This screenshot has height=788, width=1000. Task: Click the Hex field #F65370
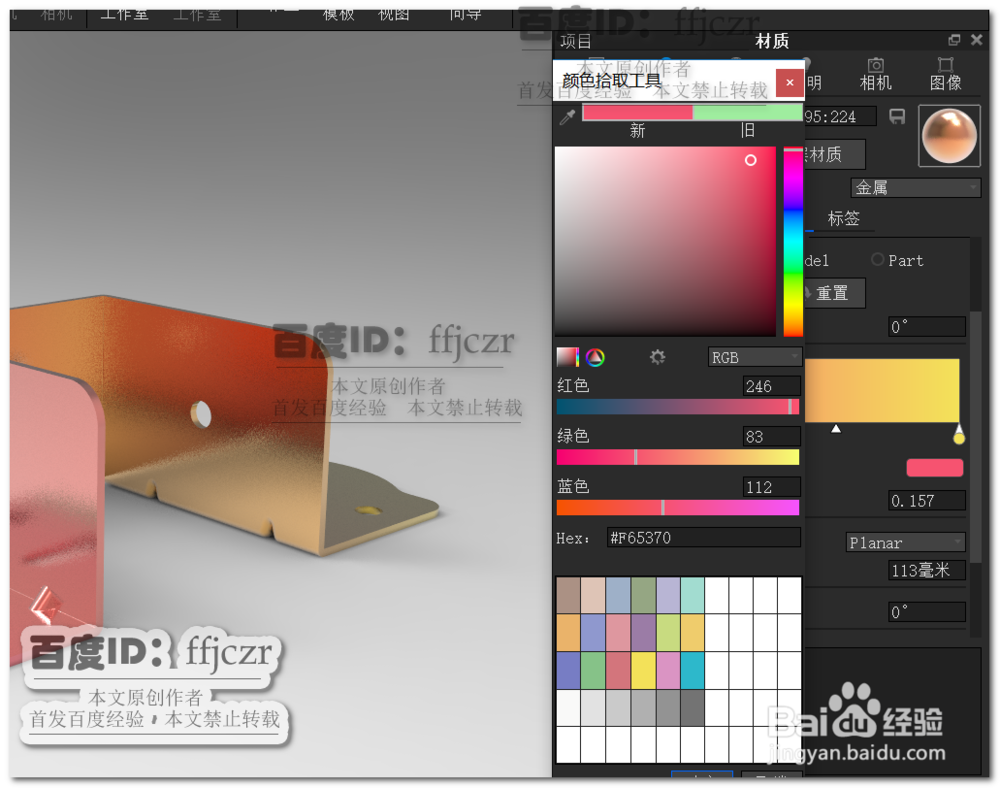tap(703, 537)
